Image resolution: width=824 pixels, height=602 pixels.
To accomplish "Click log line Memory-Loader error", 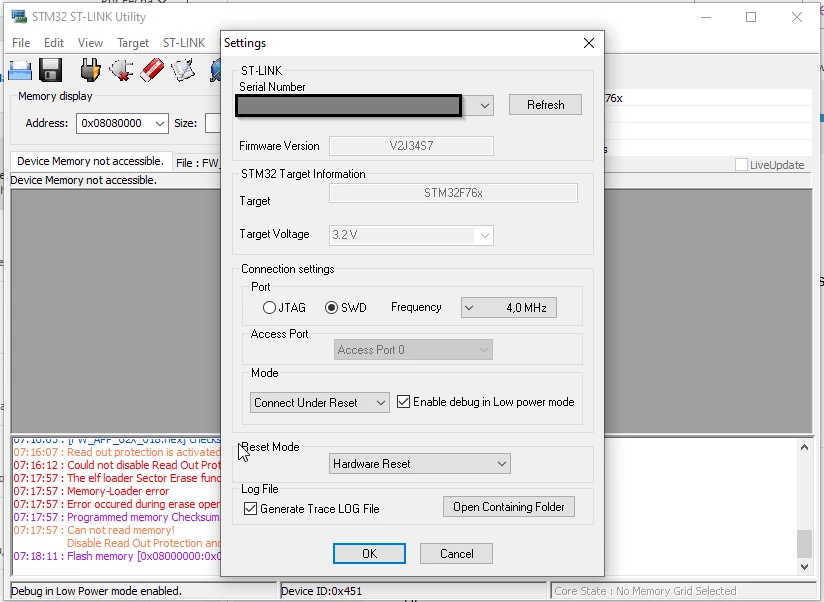I will pyautogui.click(x=91, y=491).
